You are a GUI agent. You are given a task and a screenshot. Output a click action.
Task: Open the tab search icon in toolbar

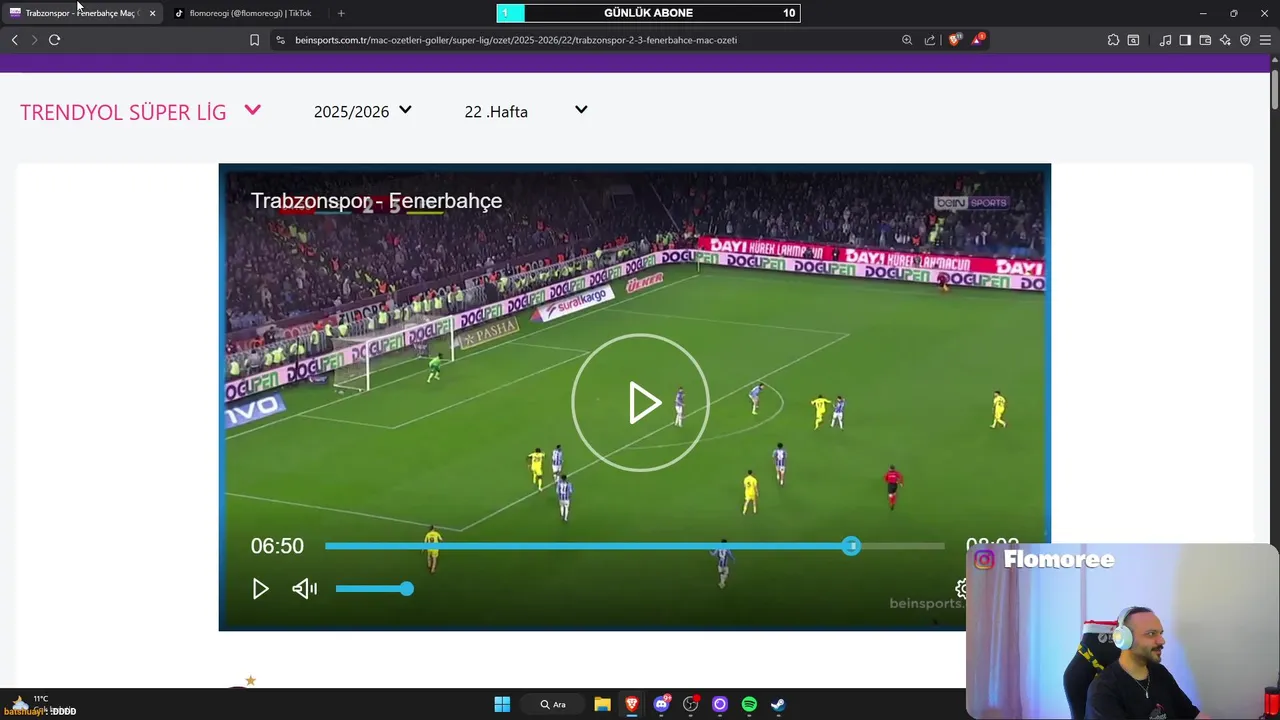pos(1133,40)
